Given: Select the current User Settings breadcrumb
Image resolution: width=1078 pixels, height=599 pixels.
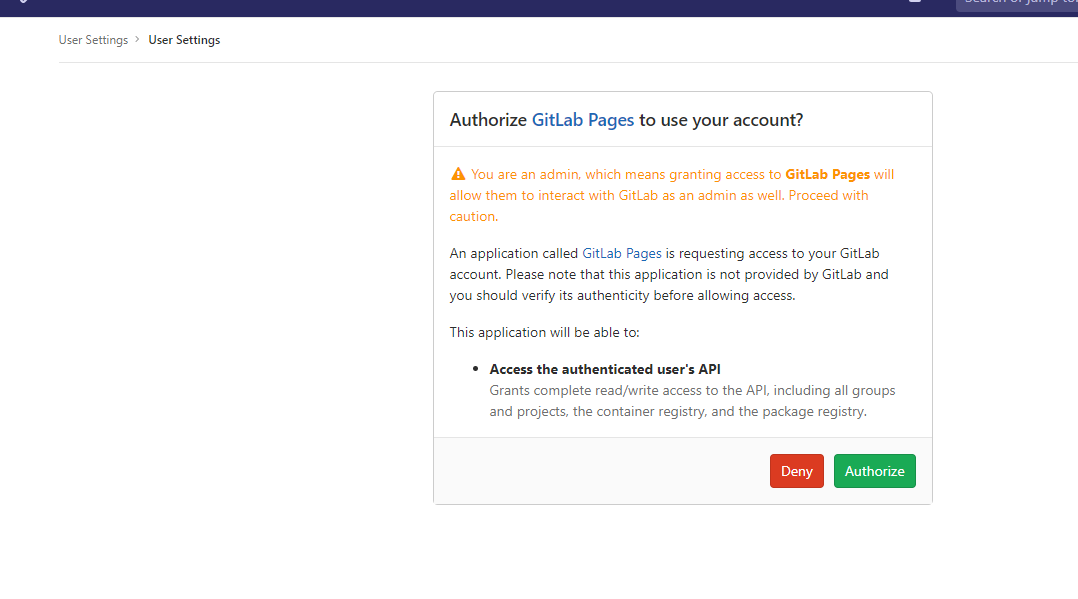Looking at the screenshot, I should pos(184,40).
